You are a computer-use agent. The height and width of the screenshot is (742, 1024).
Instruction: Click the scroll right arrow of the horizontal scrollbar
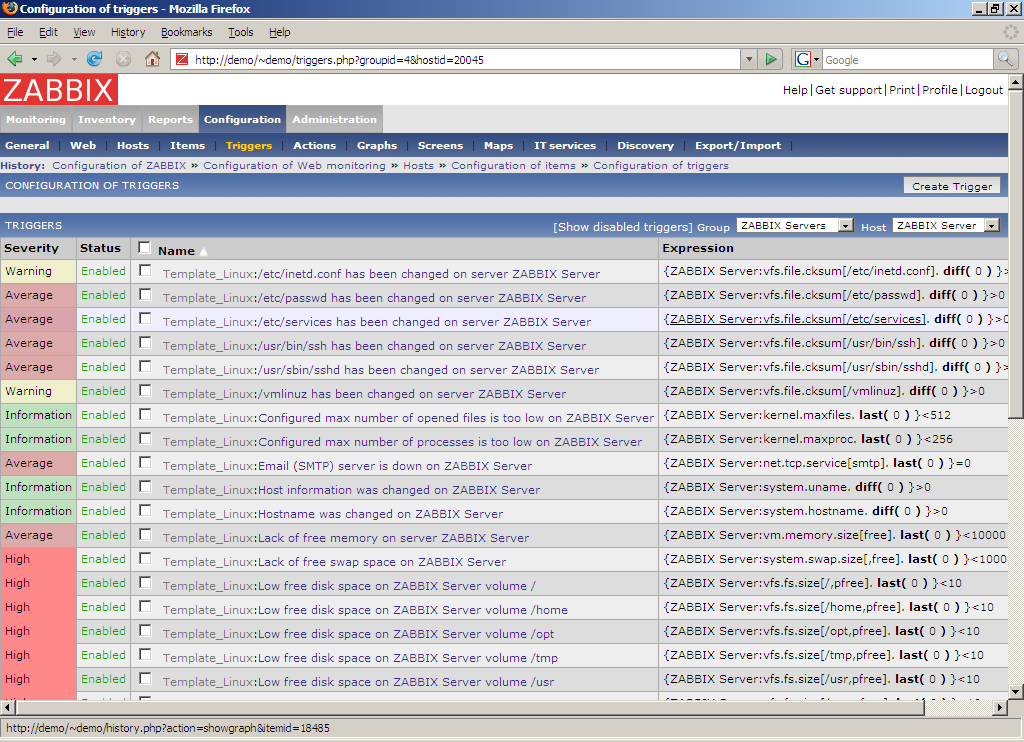[1000, 707]
